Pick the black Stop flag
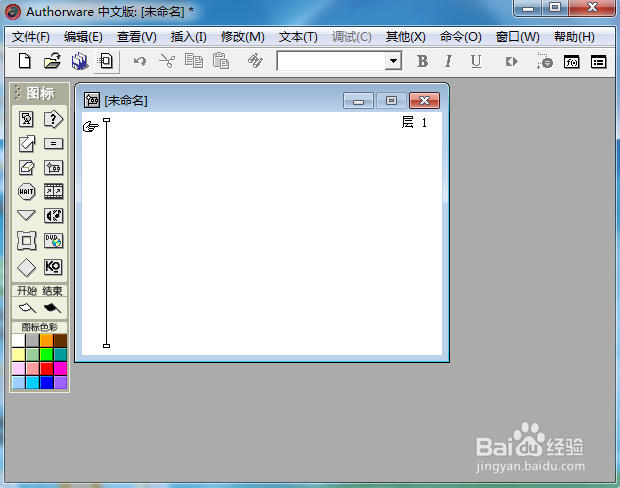 pos(52,308)
